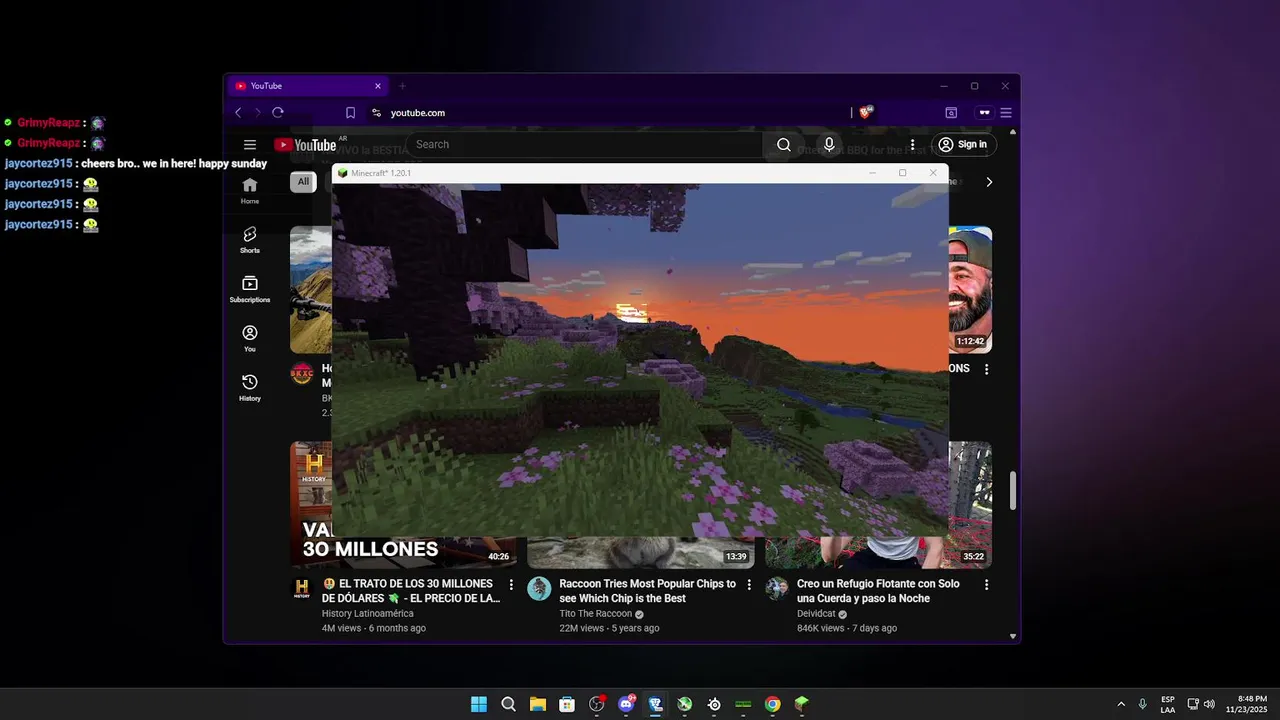Open options for Raccoon Tries Chips video

pyautogui.click(x=749, y=584)
